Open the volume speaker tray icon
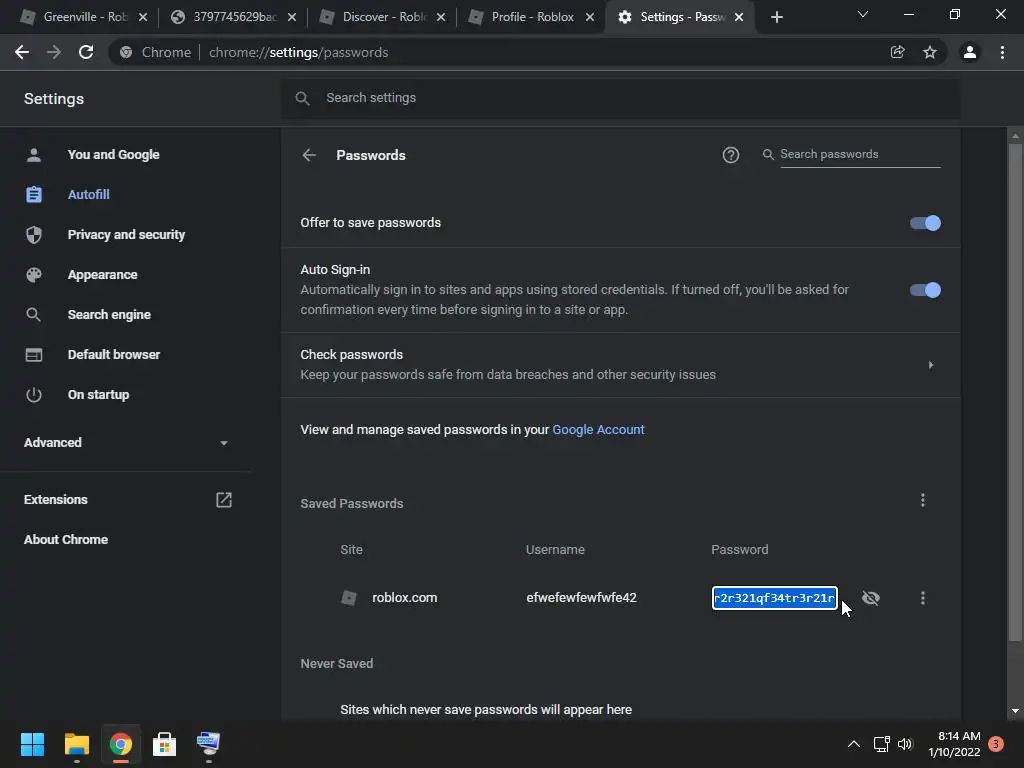 [904, 744]
